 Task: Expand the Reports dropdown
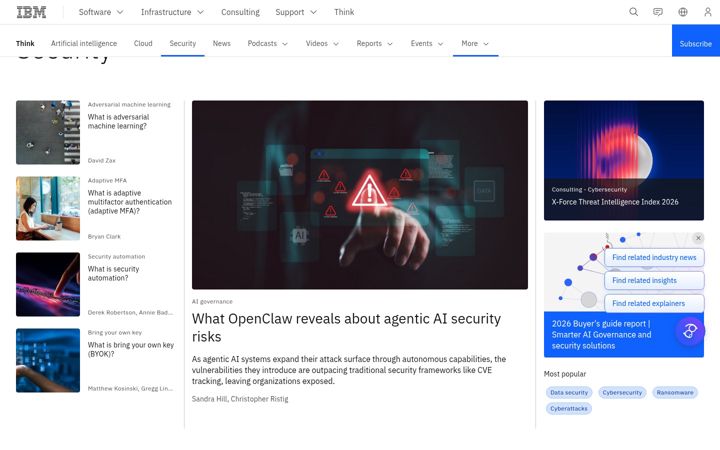(375, 44)
